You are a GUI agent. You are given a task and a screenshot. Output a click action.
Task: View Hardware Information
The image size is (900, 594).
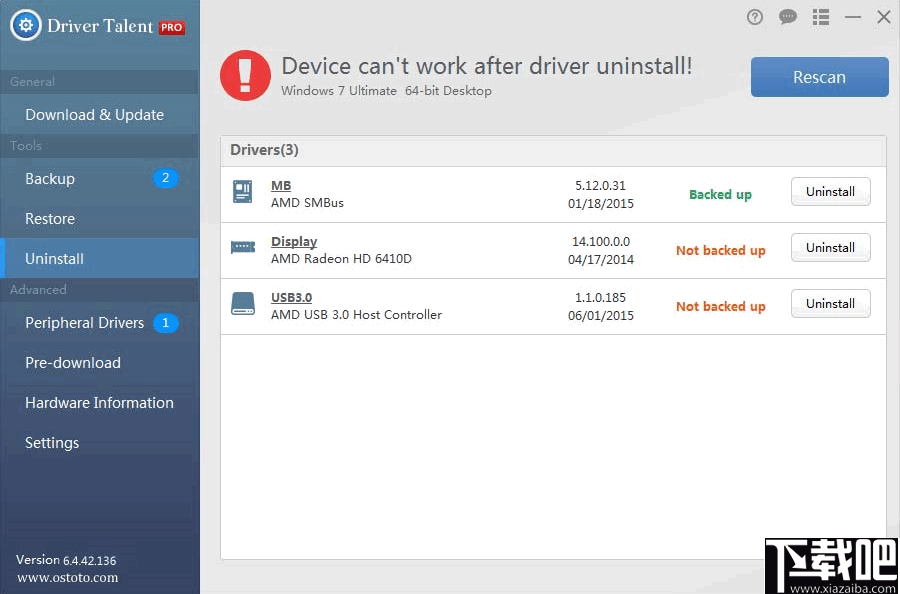tap(98, 403)
